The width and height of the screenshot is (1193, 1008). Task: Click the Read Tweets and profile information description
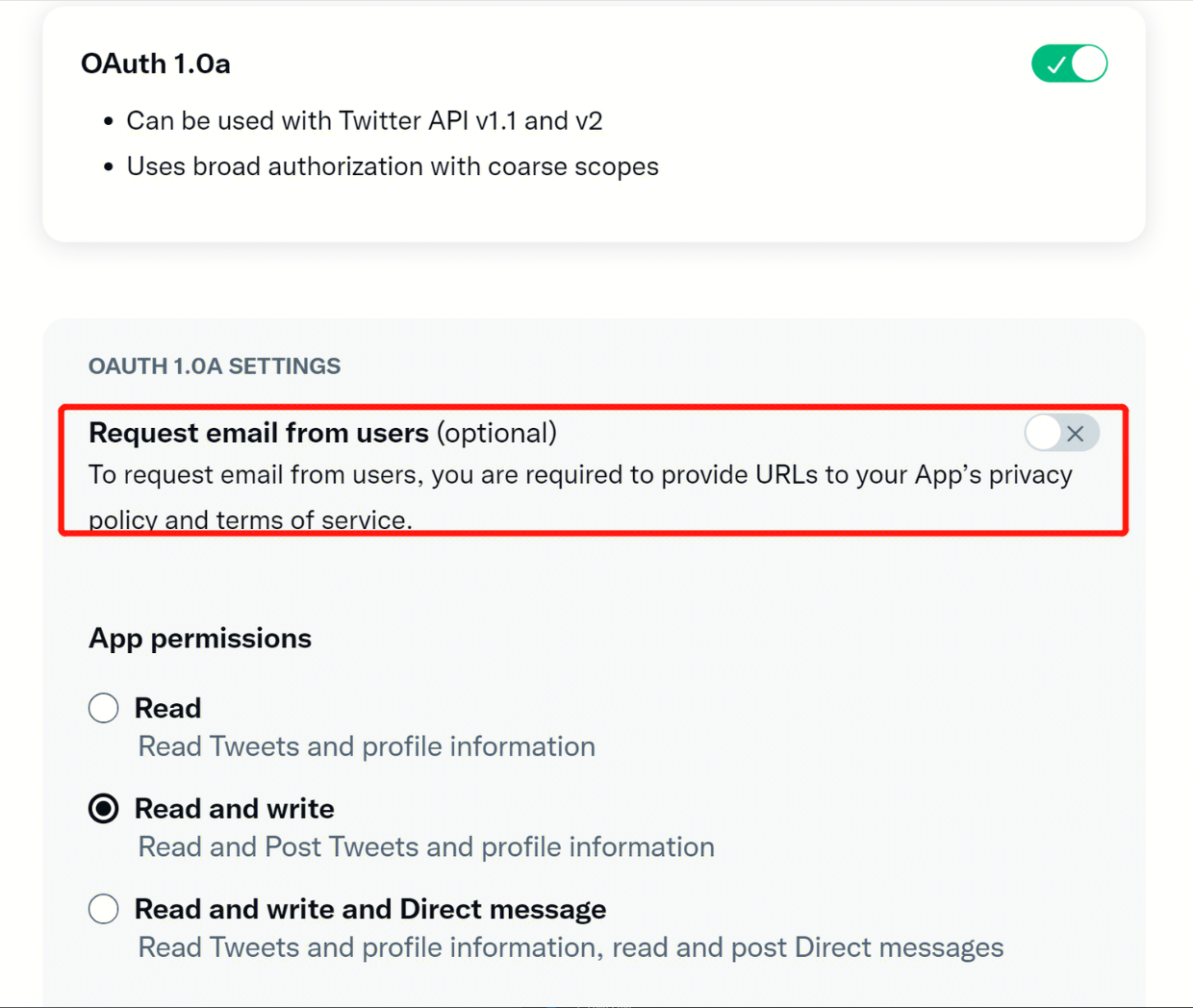[x=366, y=746]
